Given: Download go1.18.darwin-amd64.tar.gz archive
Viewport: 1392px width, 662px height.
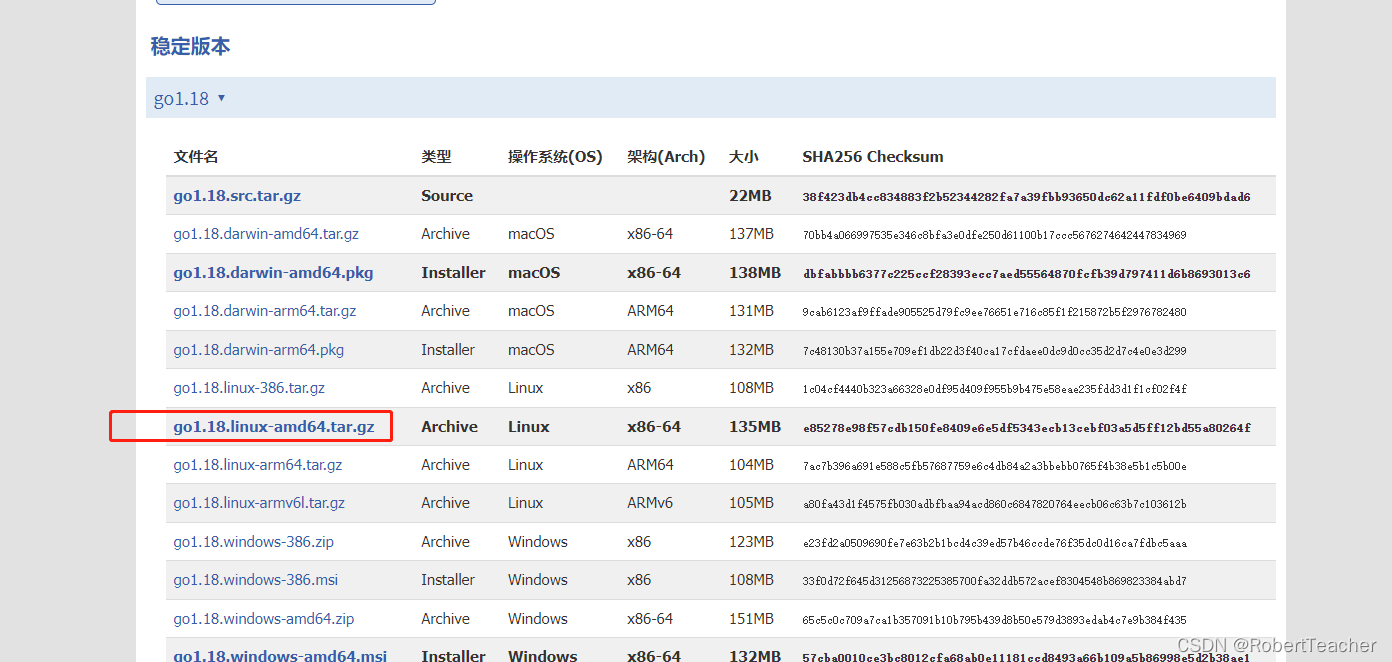Looking at the screenshot, I should (266, 234).
